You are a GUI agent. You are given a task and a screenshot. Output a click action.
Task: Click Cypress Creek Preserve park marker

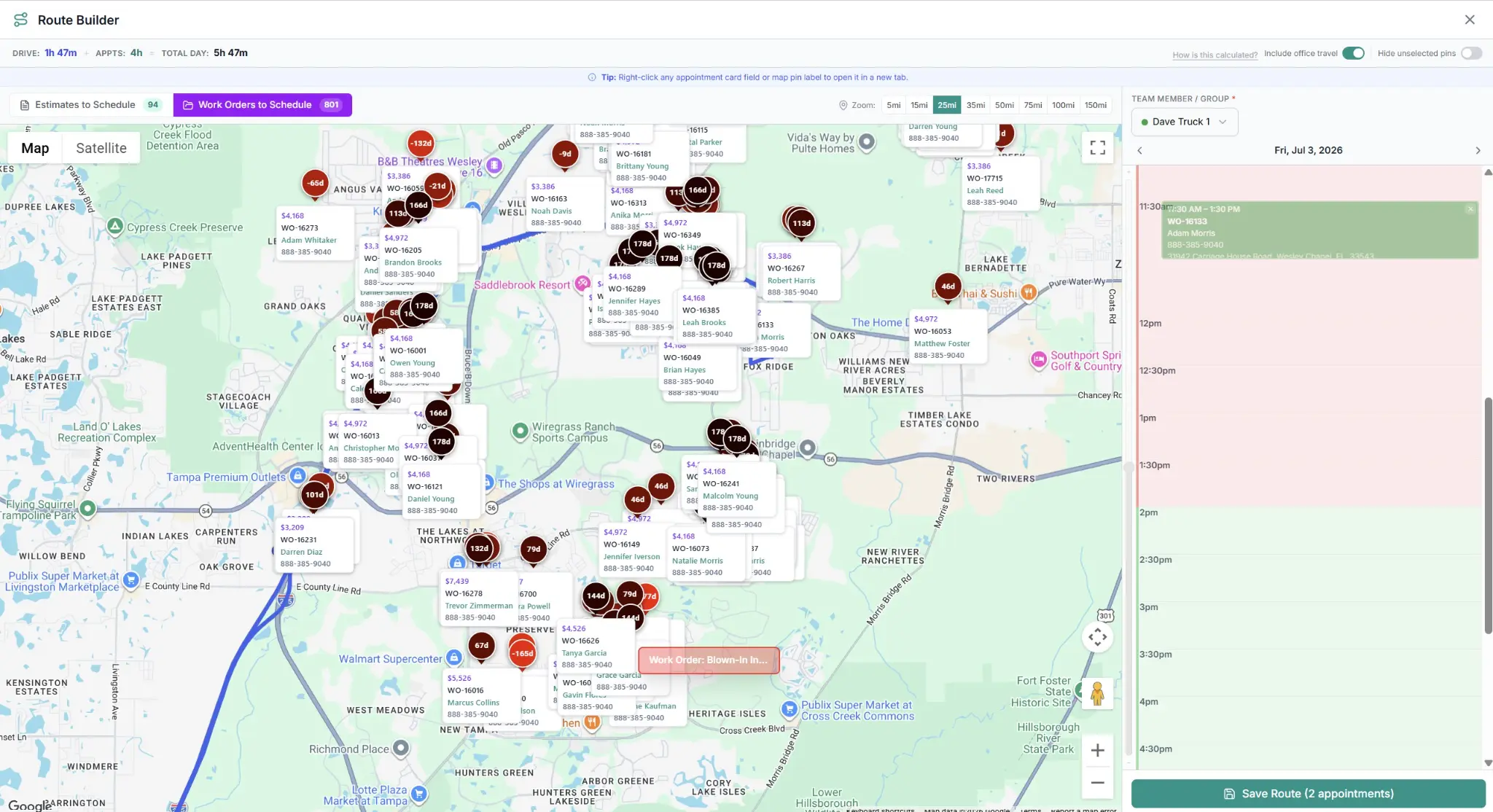tap(115, 227)
